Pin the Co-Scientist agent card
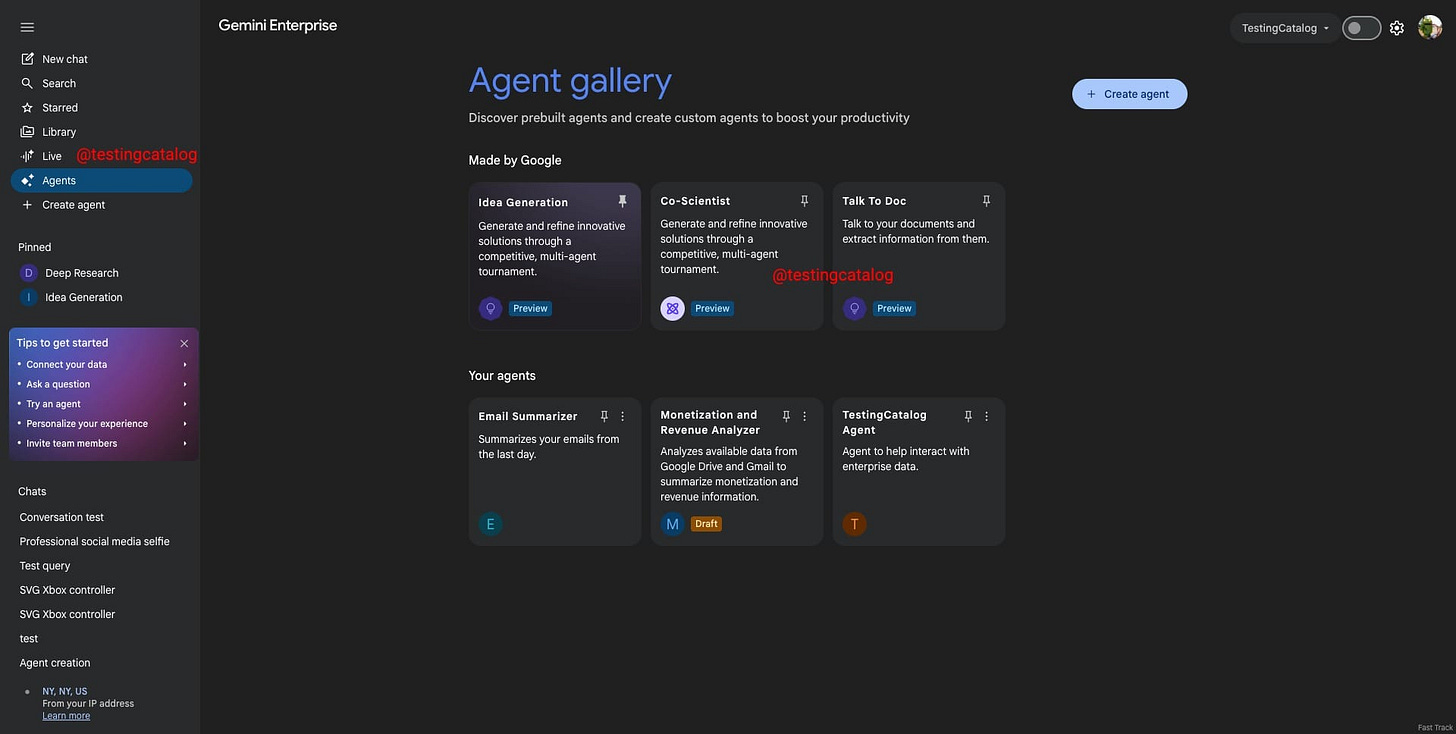The width and height of the screenshot is (1456, 734). click(x=804, y=201)
